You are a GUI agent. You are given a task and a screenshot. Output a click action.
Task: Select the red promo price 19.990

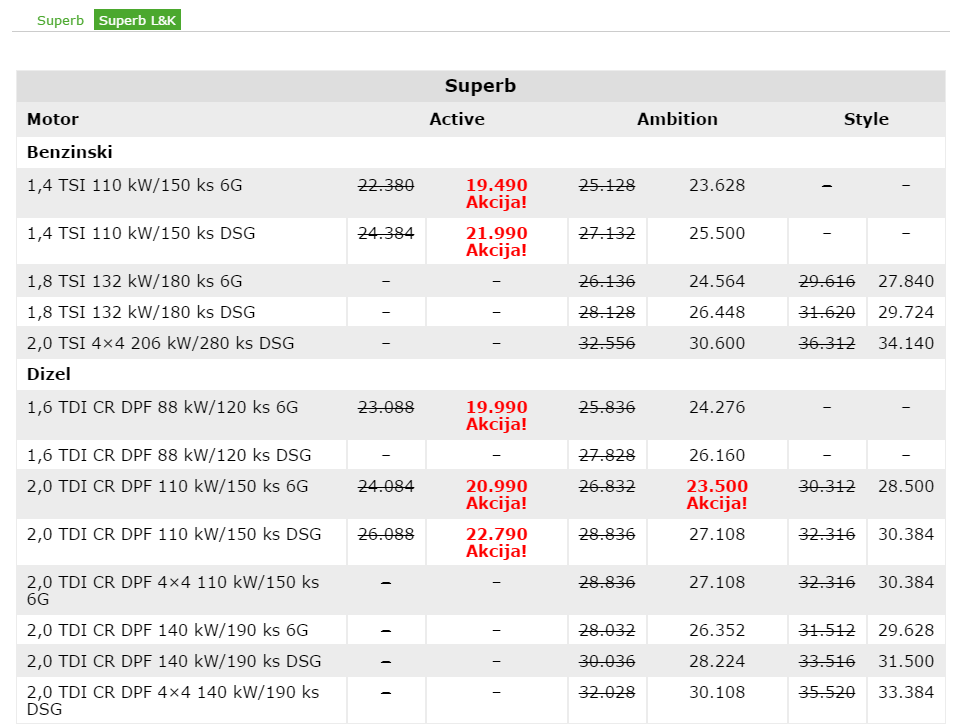pyautogui.click(x=496, y=407)
